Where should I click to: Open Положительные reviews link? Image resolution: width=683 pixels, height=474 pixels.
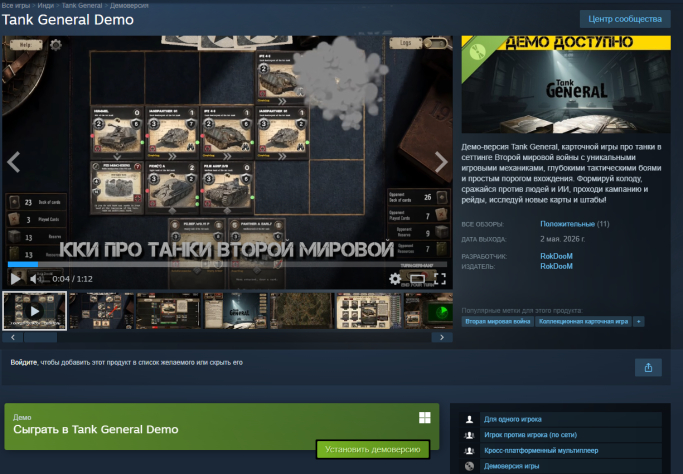click(567, 224)
